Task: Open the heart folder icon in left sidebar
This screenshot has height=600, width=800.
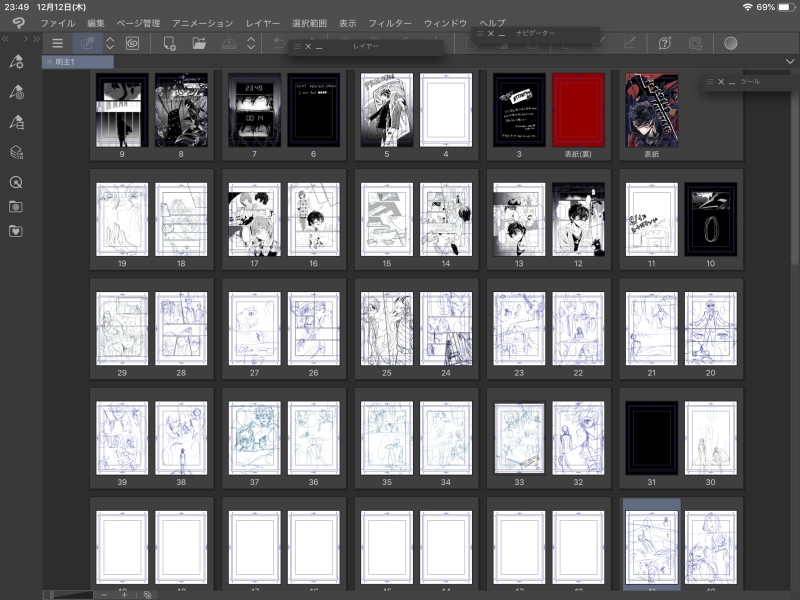Action: [x=16, y=231]
